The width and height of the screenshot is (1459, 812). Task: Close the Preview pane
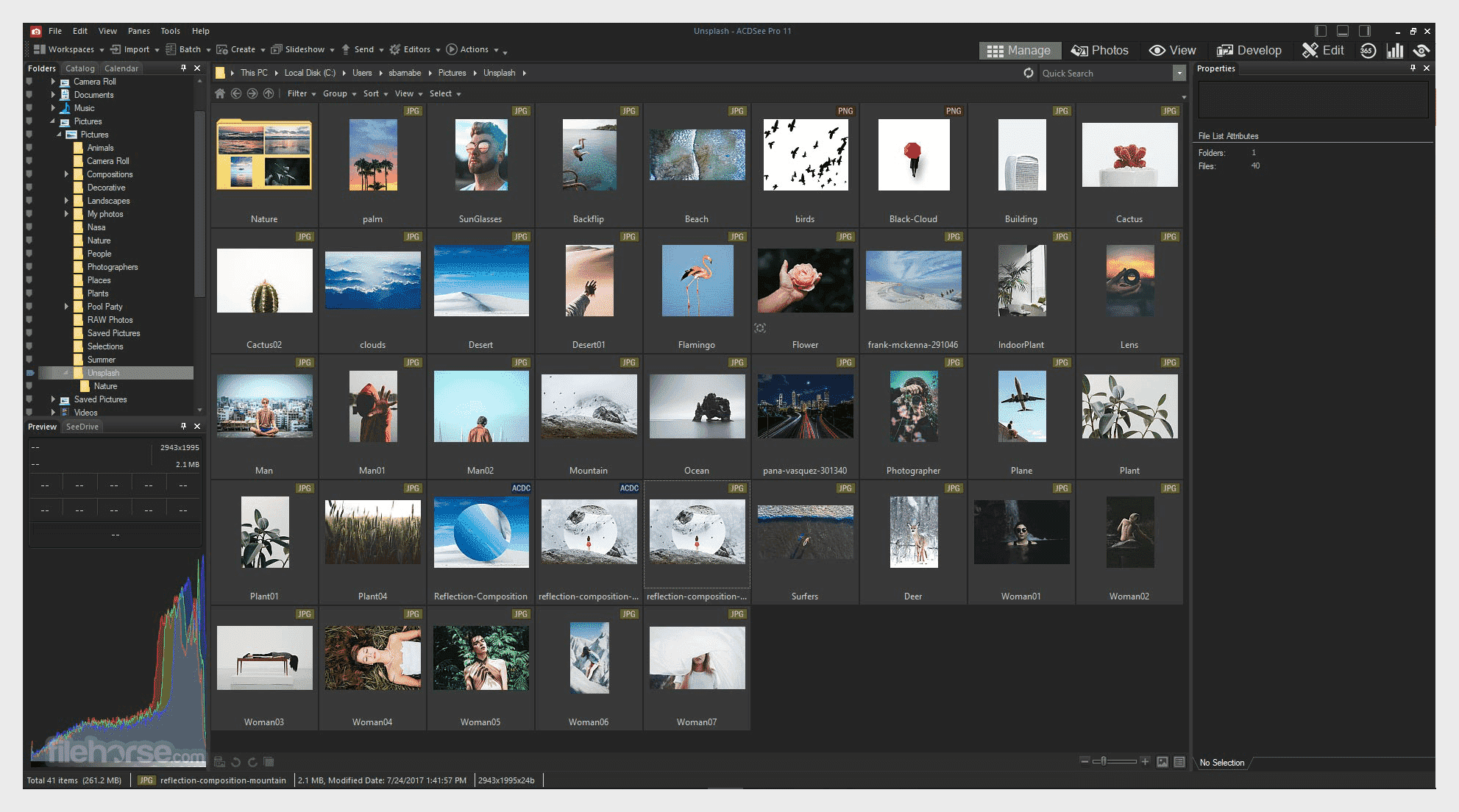[197, 426]
